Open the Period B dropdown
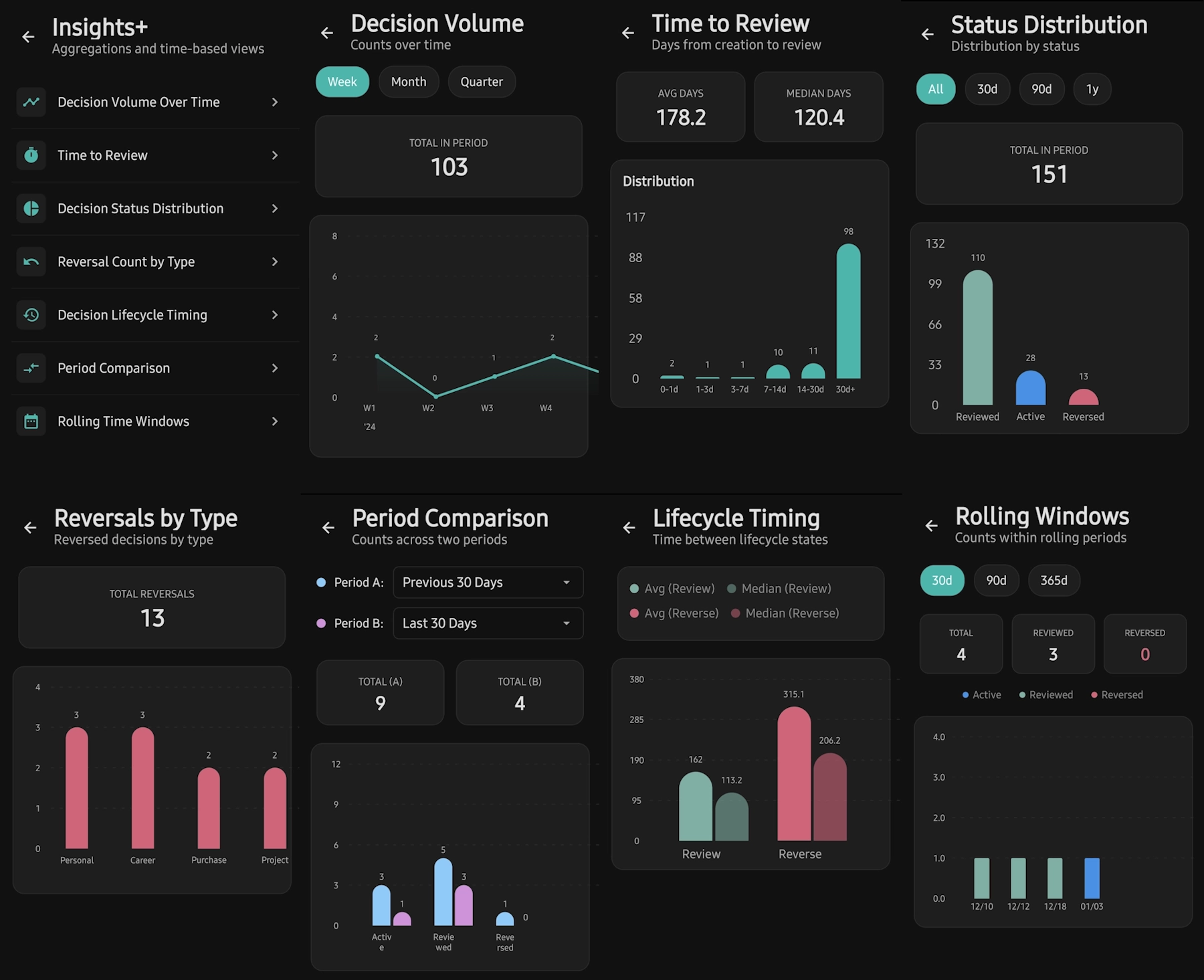The image size is (1204, 980). [x=488, y=623]
